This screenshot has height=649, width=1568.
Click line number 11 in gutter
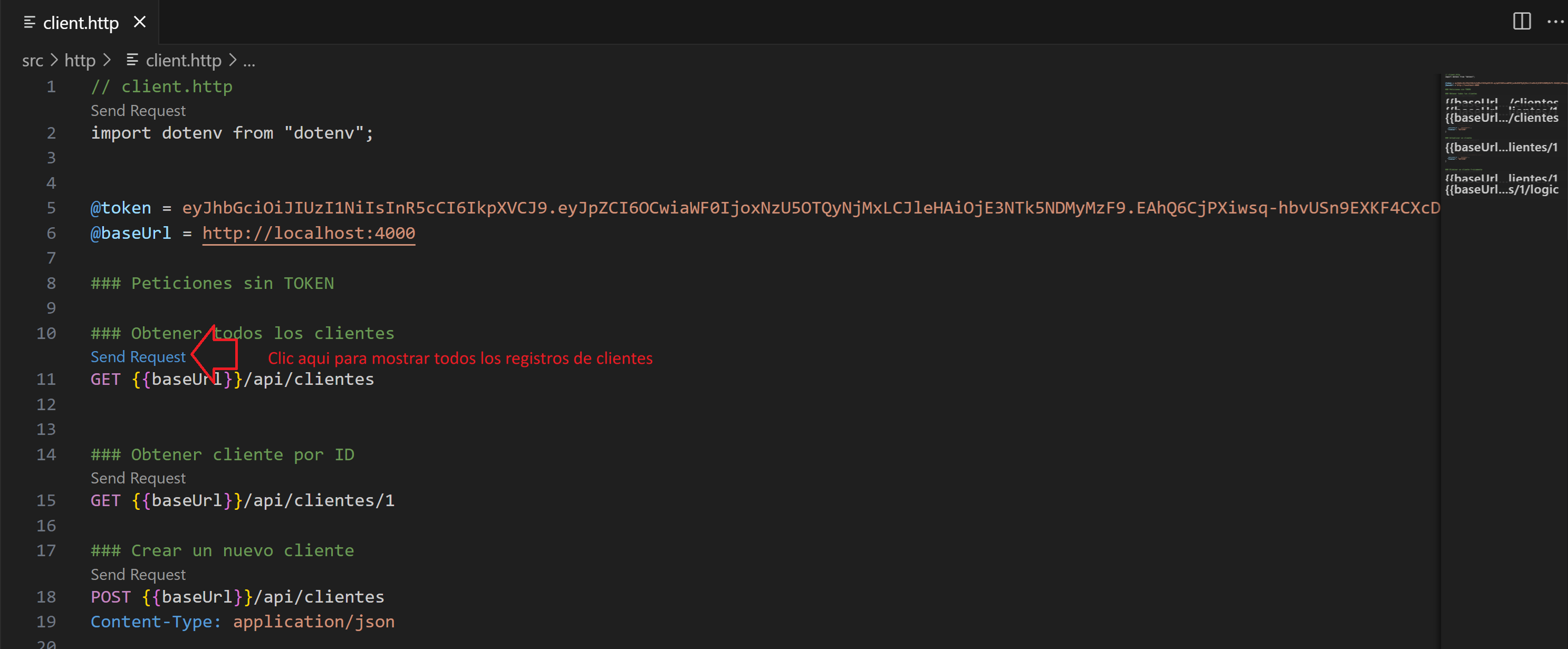click(46, 380)
